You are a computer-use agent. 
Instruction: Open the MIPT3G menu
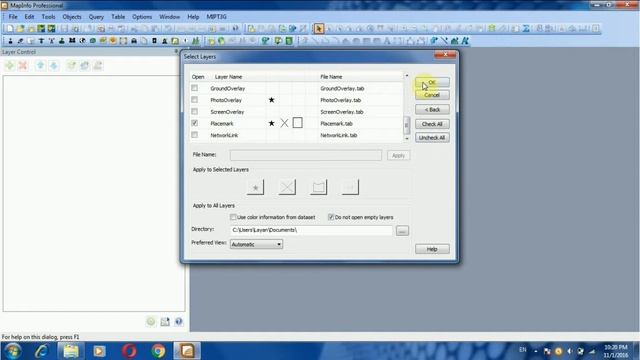pos(216,17)
